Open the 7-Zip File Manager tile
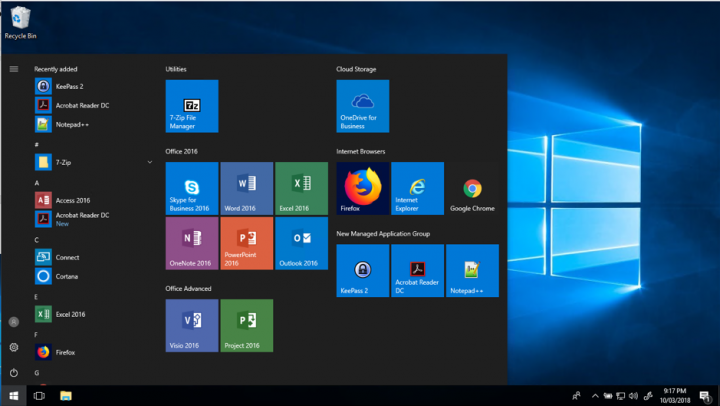720x406 pixels. click(191, 106)
